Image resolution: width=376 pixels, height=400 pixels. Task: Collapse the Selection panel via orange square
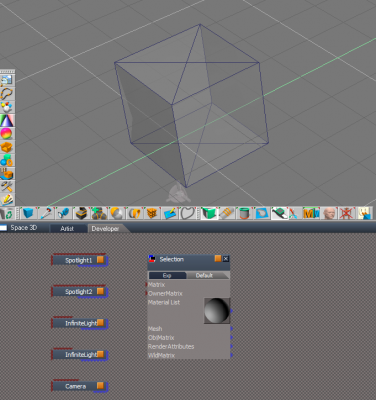click(x=218, y=258)
